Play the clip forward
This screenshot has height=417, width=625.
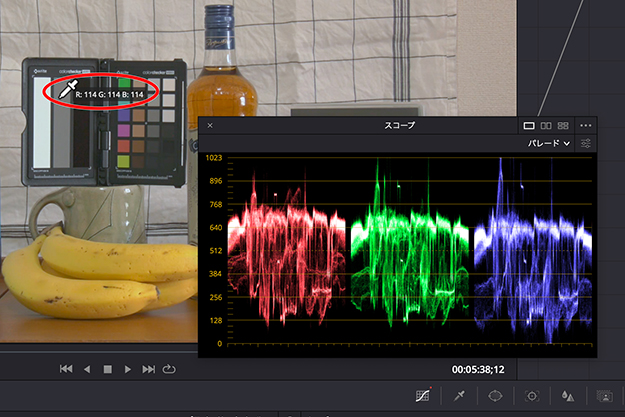pos(127,369)
